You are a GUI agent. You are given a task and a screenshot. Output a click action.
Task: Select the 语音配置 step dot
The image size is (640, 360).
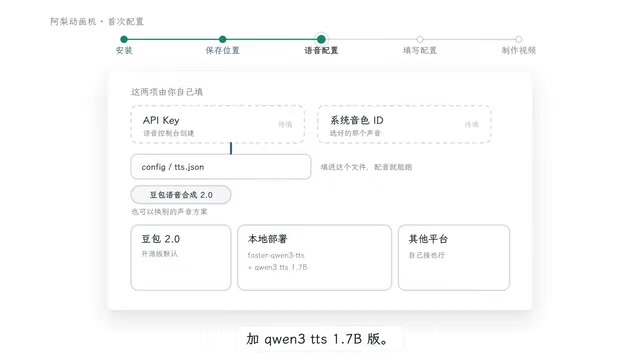[x=321, y=39]
